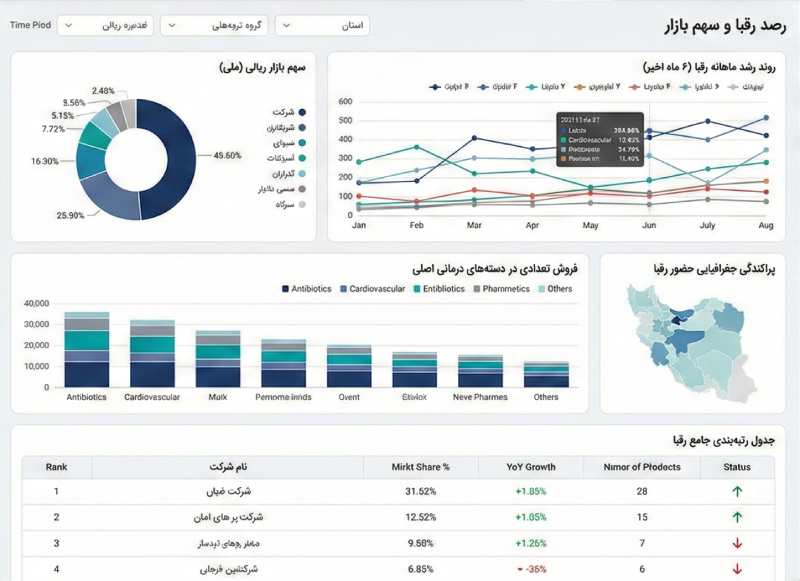Click the Antibiotics stacked bar in the chart
The width and height of the screenshot is (800, 581).
(x=87, y=350)
